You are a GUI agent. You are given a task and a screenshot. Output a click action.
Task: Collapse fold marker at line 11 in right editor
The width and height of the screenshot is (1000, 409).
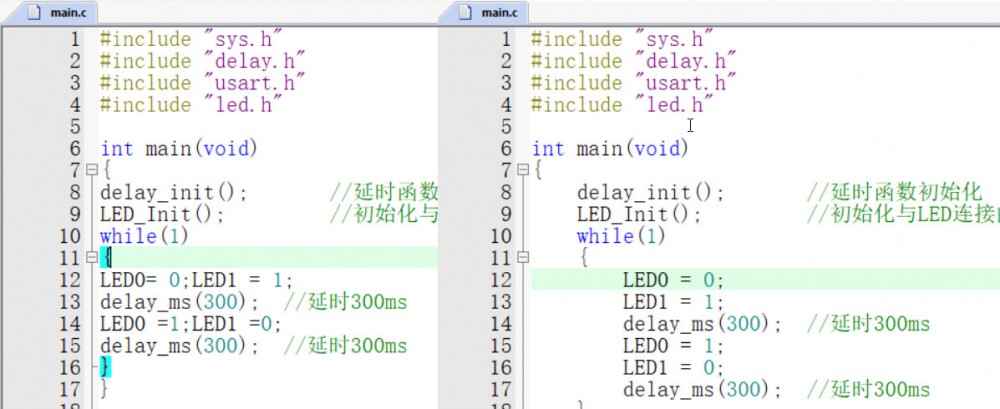(523, 257)
